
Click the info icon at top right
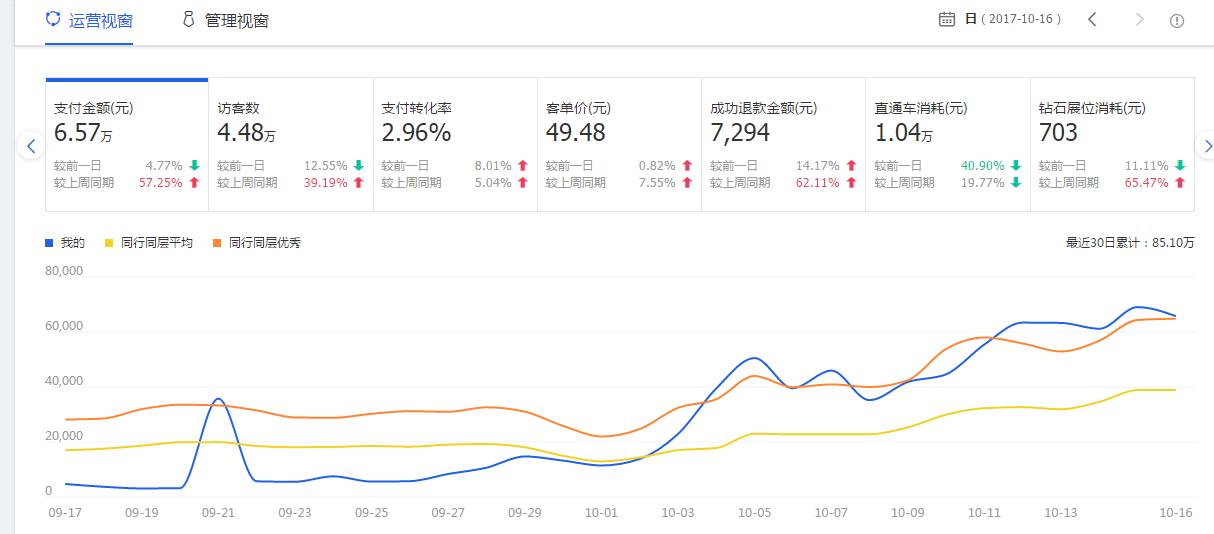1177,21
